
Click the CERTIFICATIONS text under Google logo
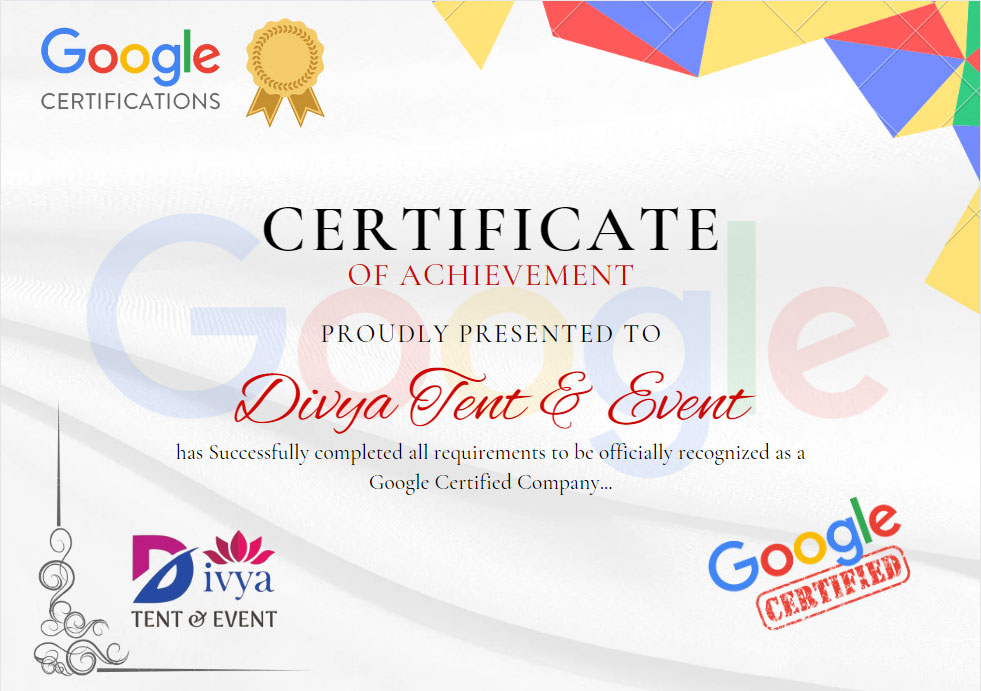[x=130, y=101]
